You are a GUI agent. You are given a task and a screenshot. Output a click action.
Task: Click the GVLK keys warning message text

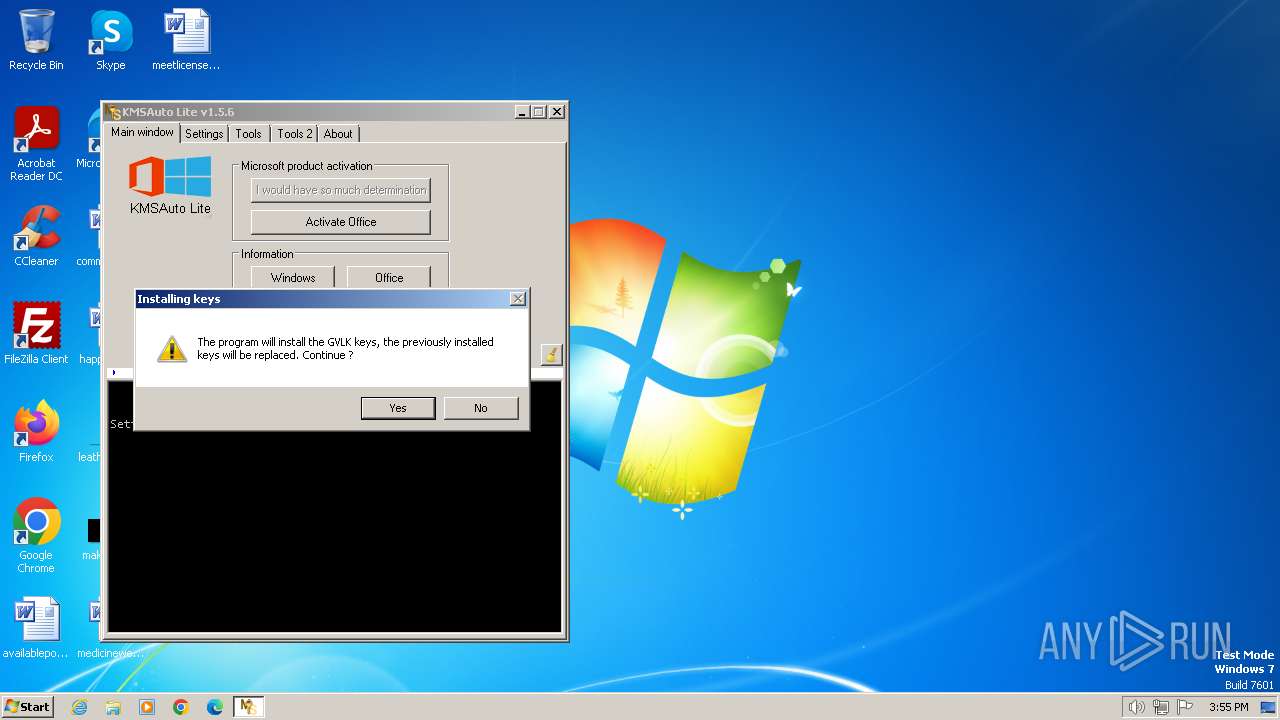coord(345,348)
